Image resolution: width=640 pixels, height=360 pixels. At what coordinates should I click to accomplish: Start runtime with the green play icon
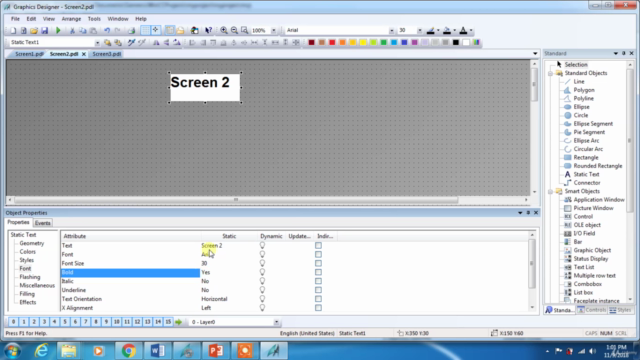58,31
